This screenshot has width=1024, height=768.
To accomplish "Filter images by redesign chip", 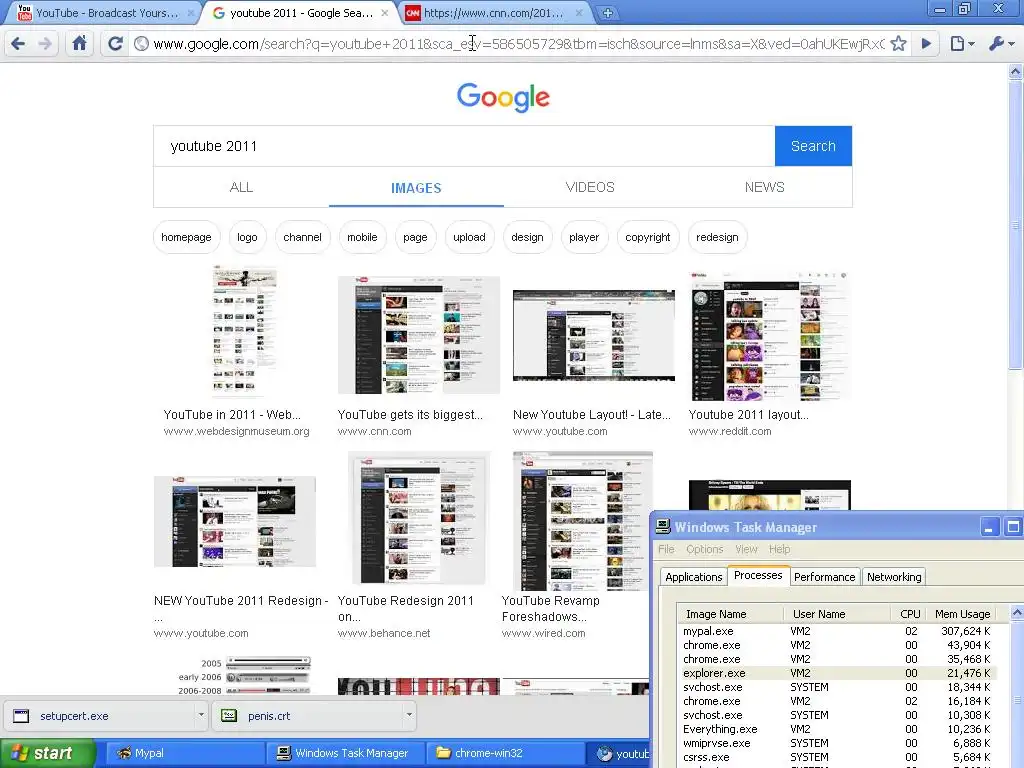I will (x=717, y=237).
